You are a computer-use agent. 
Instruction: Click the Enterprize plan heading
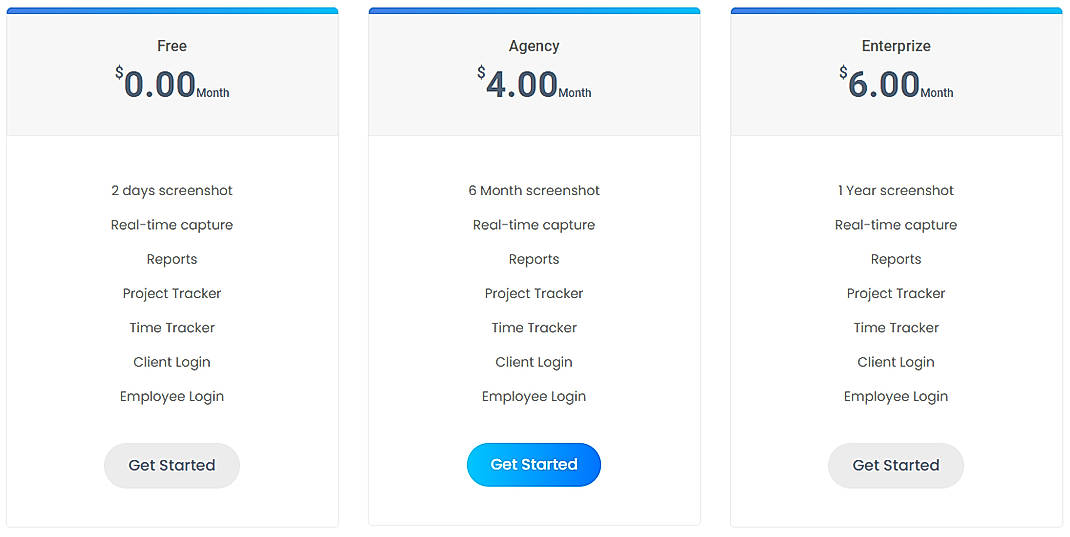point(896,46)
